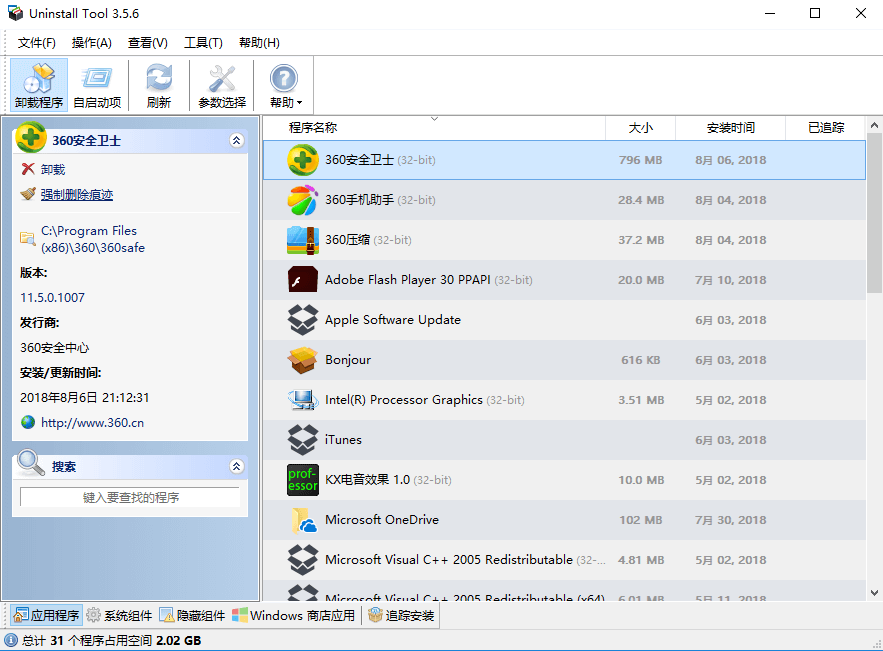
Task: Select Intel(R) Processor Graphics row name
Action: (404, 400)
